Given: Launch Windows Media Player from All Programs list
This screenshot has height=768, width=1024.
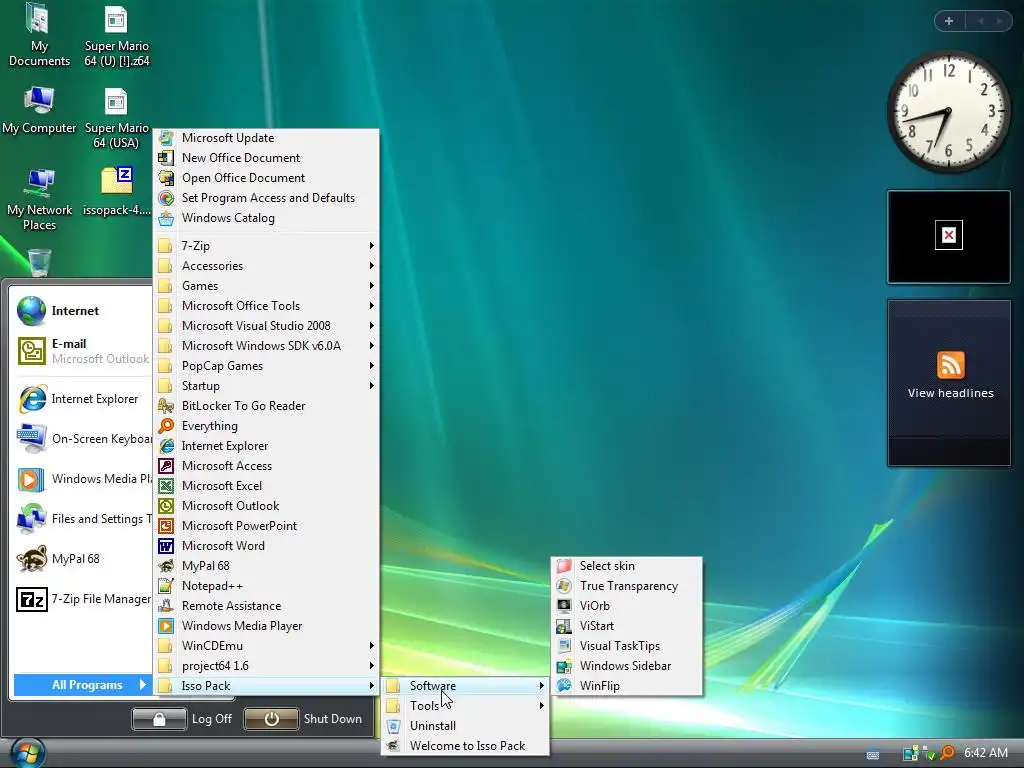Looking at the screenshot, I should coord(266,626).
